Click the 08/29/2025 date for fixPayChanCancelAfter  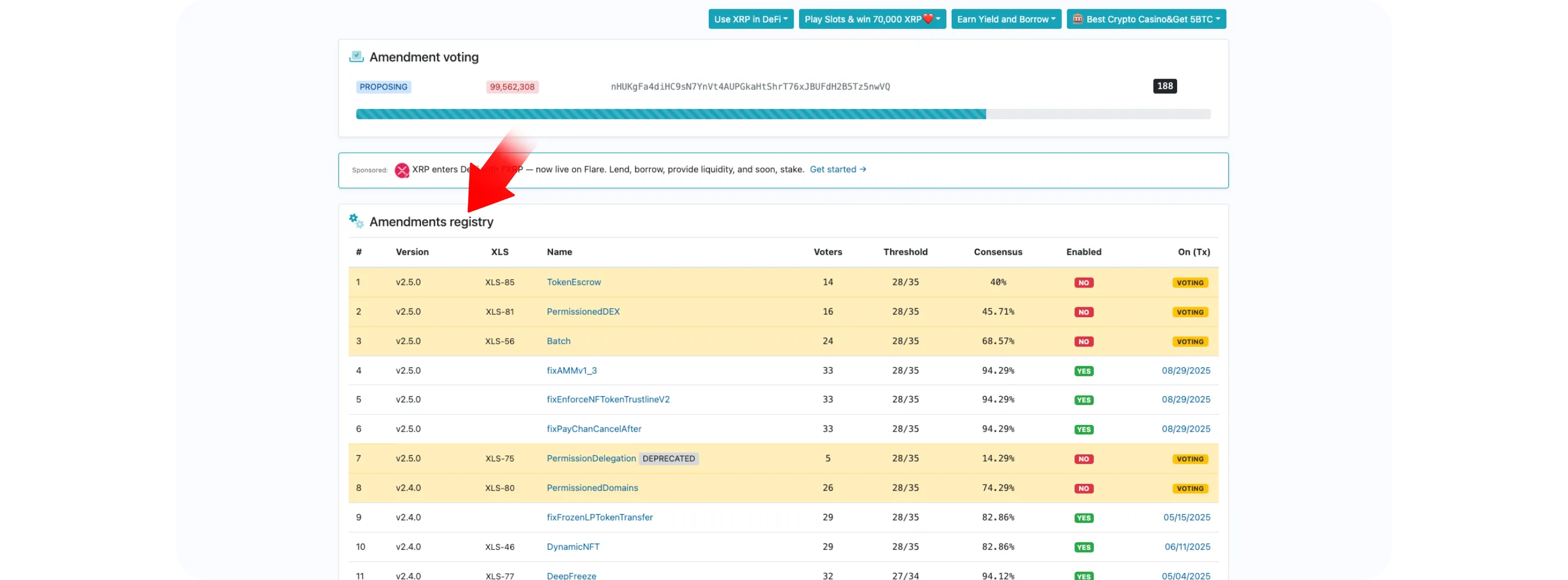click(x=1185, y=429)
